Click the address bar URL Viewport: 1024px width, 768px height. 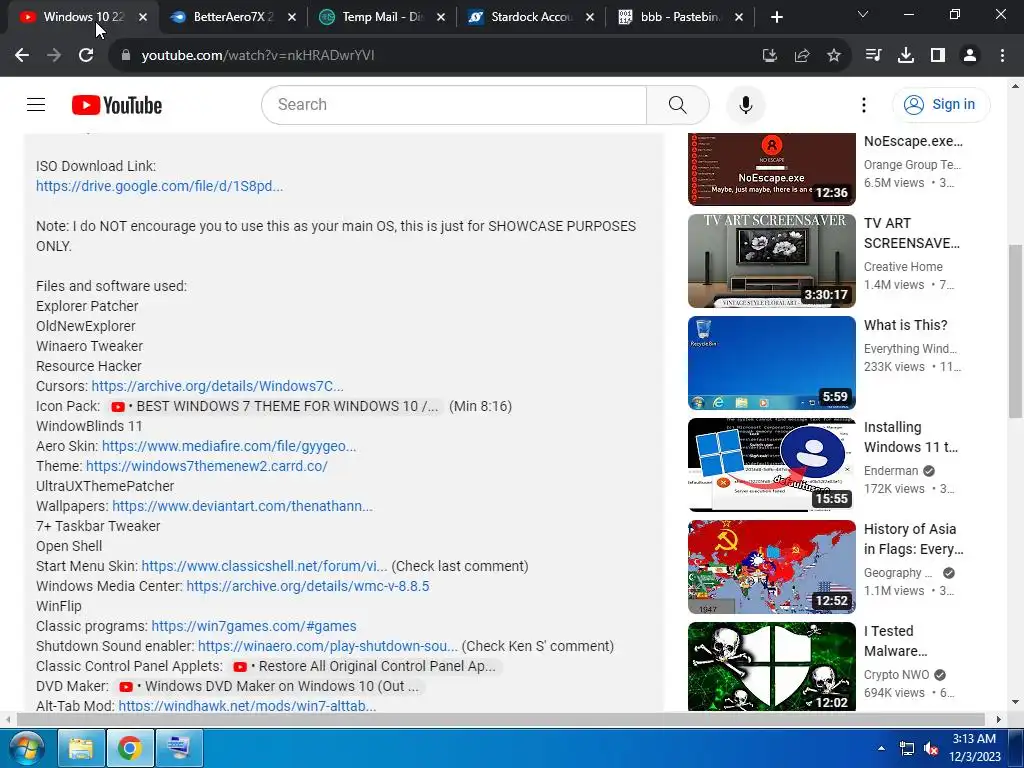[257, 56]
